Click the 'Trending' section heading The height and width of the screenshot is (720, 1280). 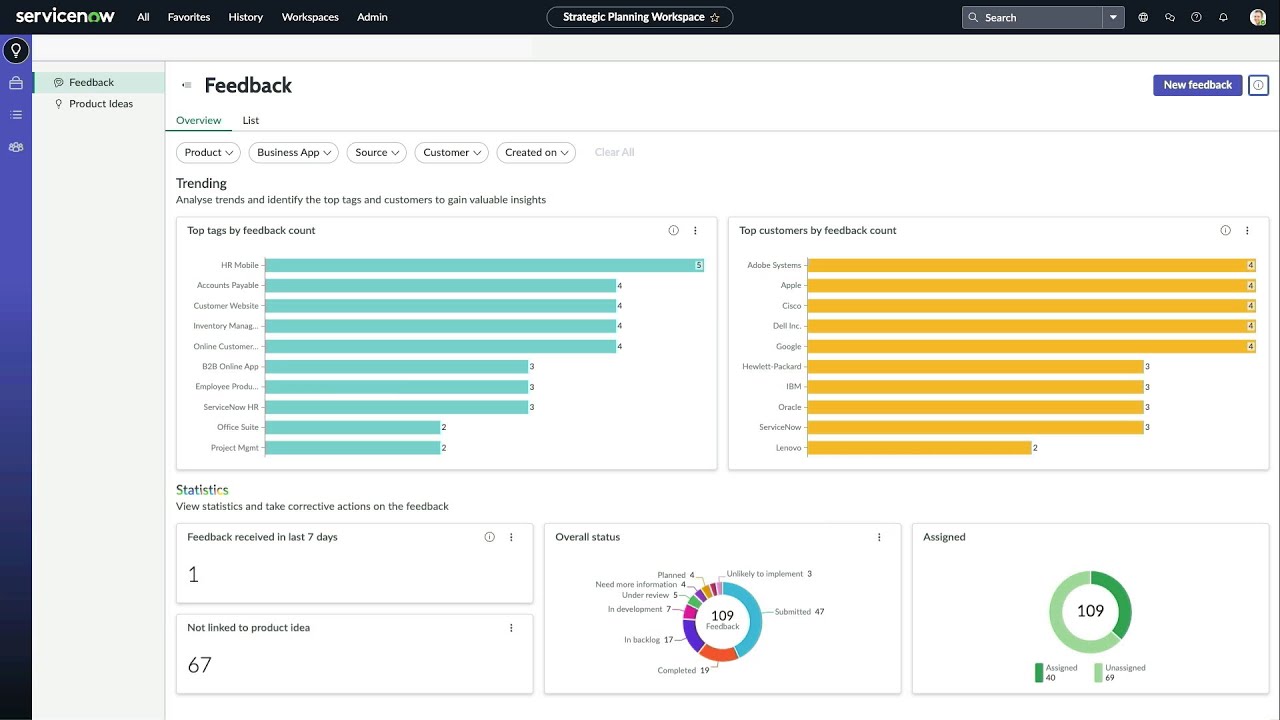[201, 183]
